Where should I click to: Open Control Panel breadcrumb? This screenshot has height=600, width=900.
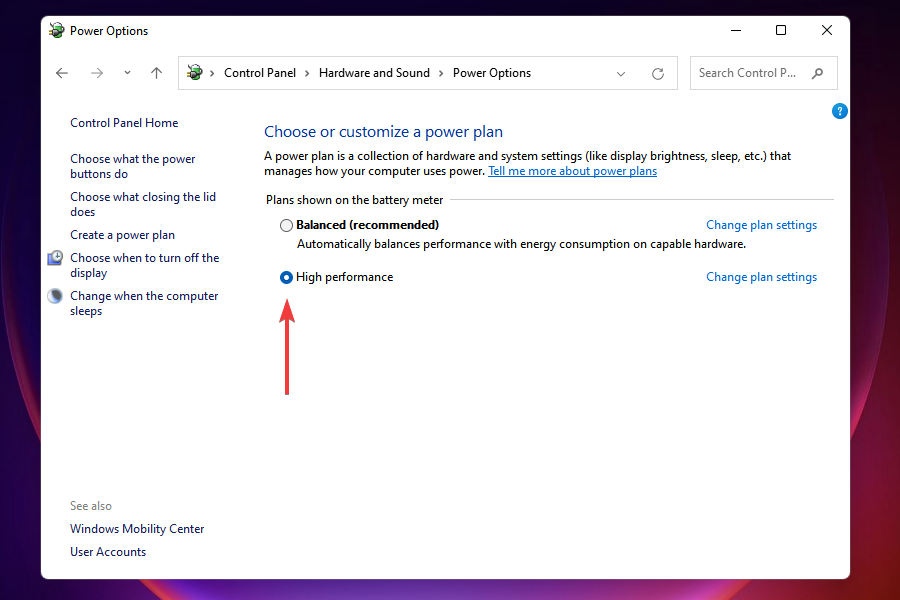point(260,73)
